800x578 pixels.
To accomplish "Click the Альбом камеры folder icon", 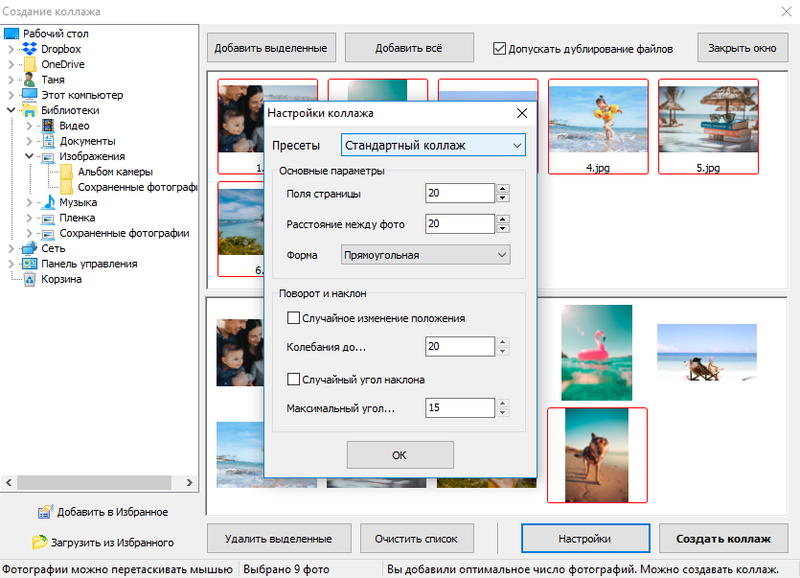I will pos(66,171).
